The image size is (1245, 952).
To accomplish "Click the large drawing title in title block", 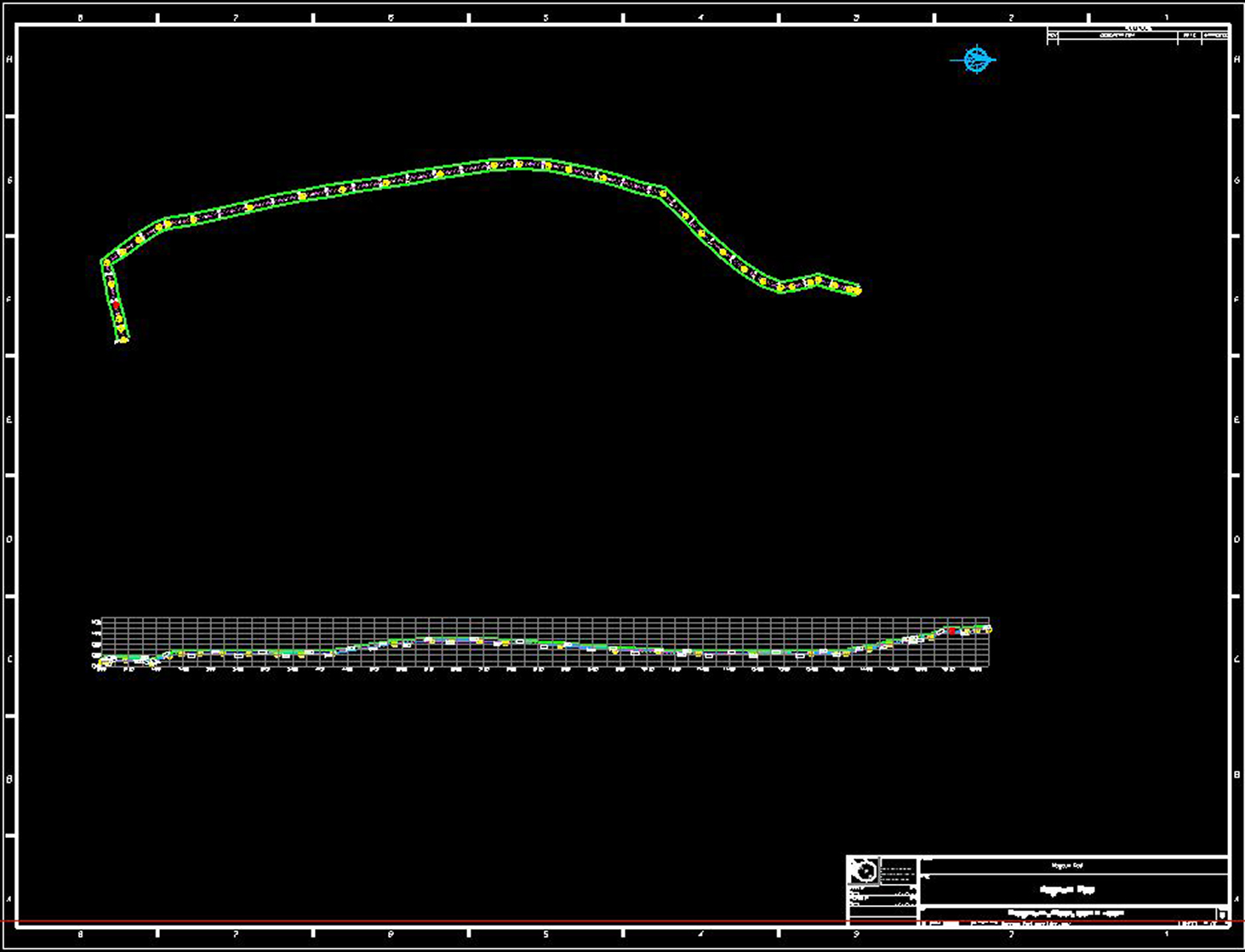I will 1068,890.
